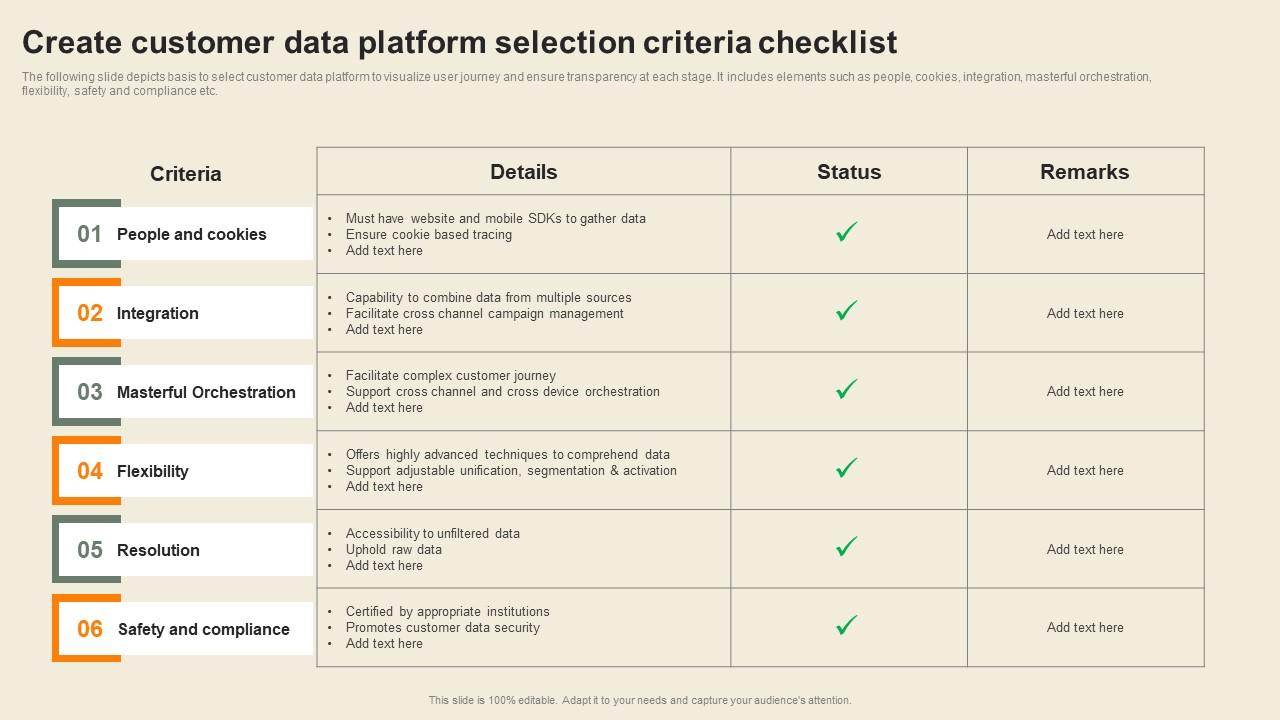The image size is (1280, 720).
Task: Click the green checkmark for People and cookies
Action: 847,233
